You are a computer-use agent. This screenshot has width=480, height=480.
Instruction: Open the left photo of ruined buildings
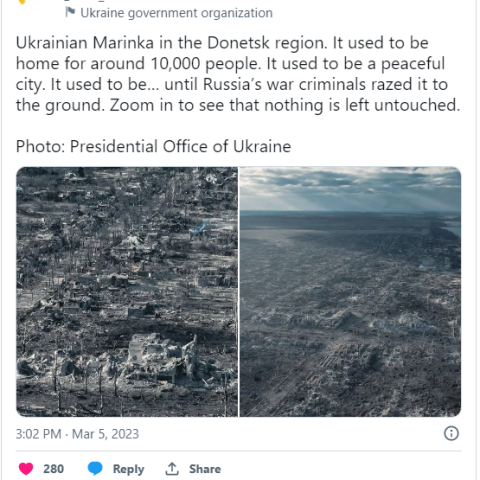coord(127,292)
